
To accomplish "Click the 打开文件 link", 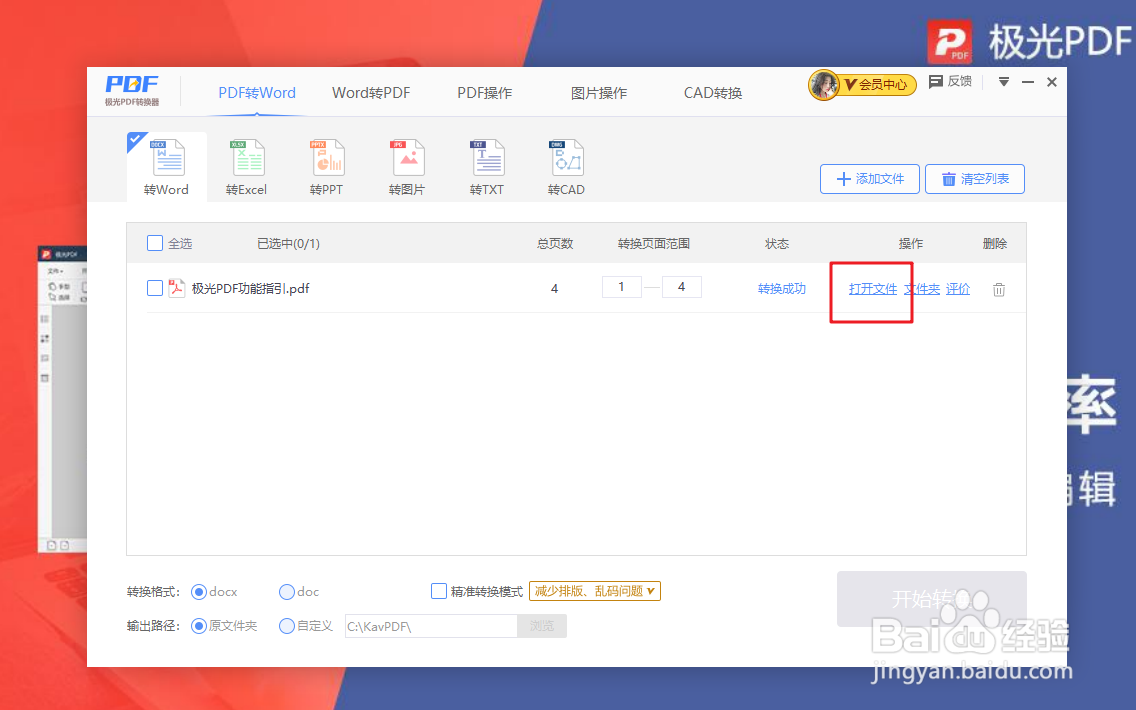I will 873,288.
